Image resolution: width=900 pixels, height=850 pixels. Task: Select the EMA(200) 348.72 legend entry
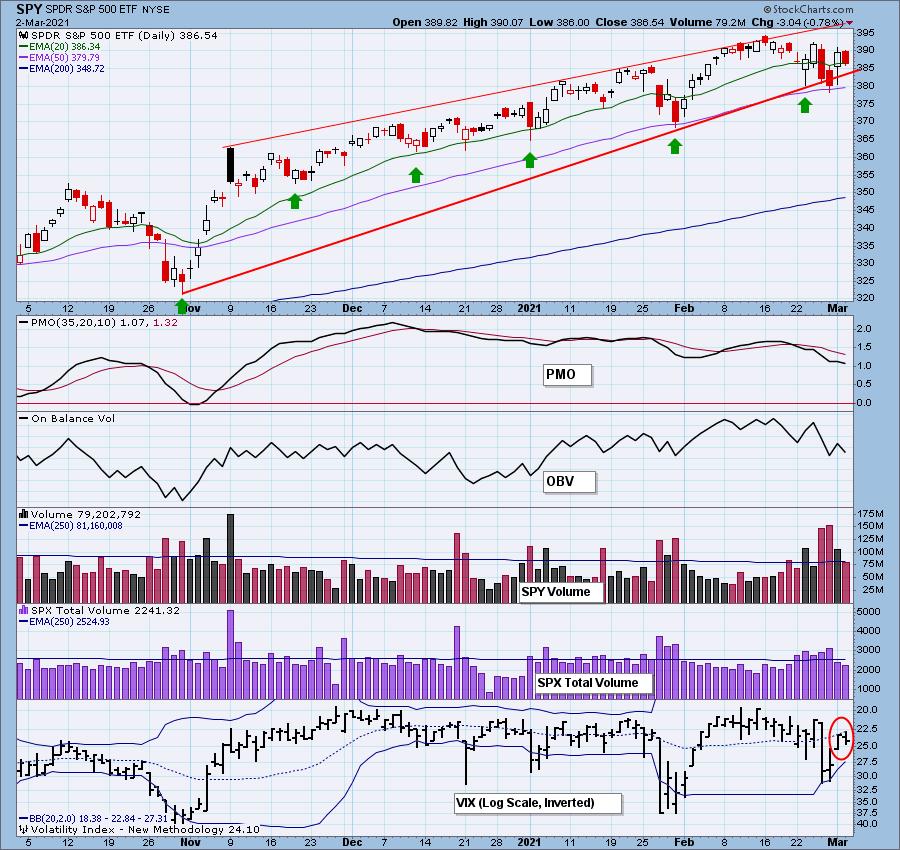pos(62,68)
